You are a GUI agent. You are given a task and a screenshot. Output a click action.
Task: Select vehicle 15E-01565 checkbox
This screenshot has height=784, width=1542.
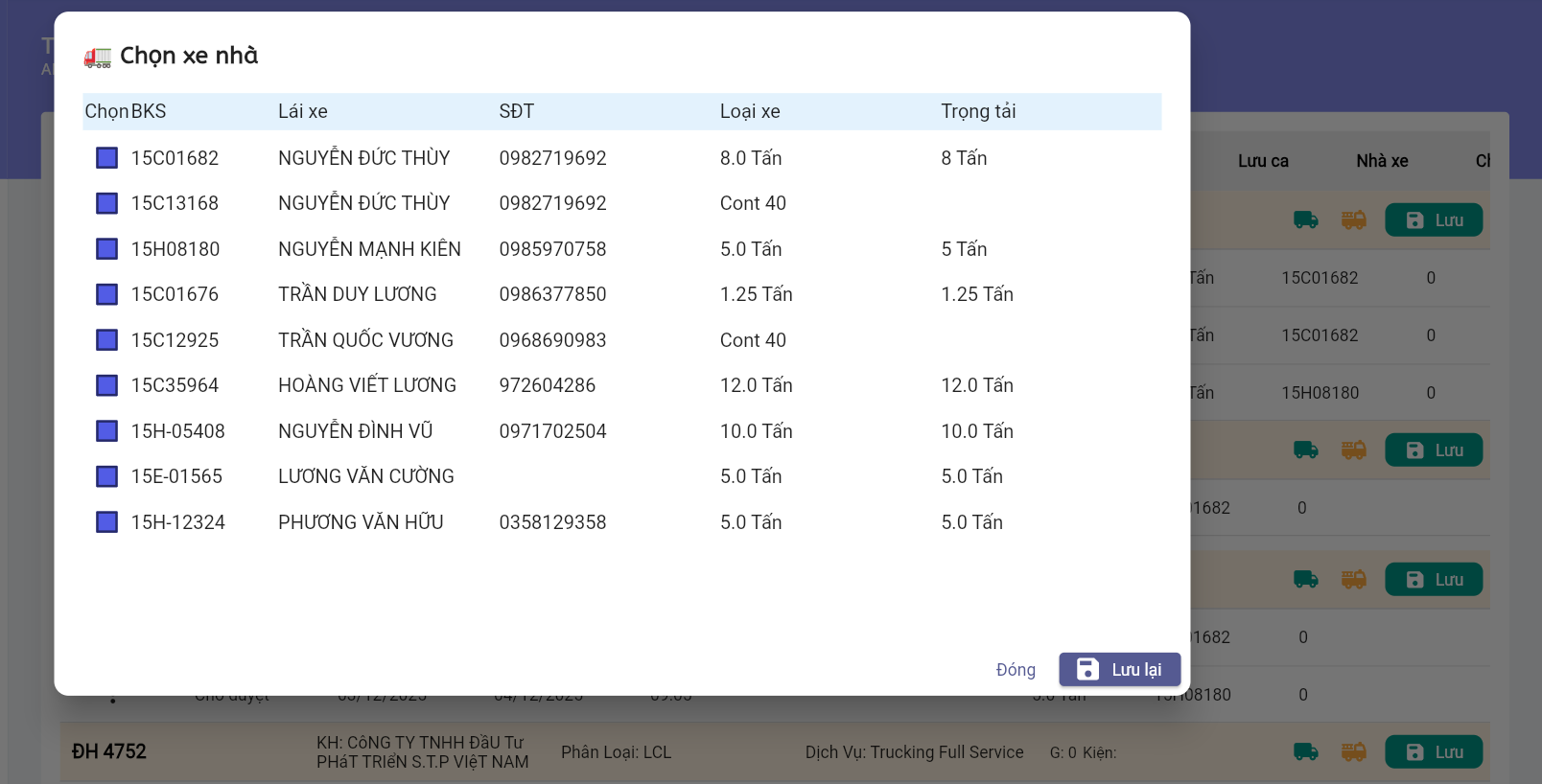pos(107,476)
